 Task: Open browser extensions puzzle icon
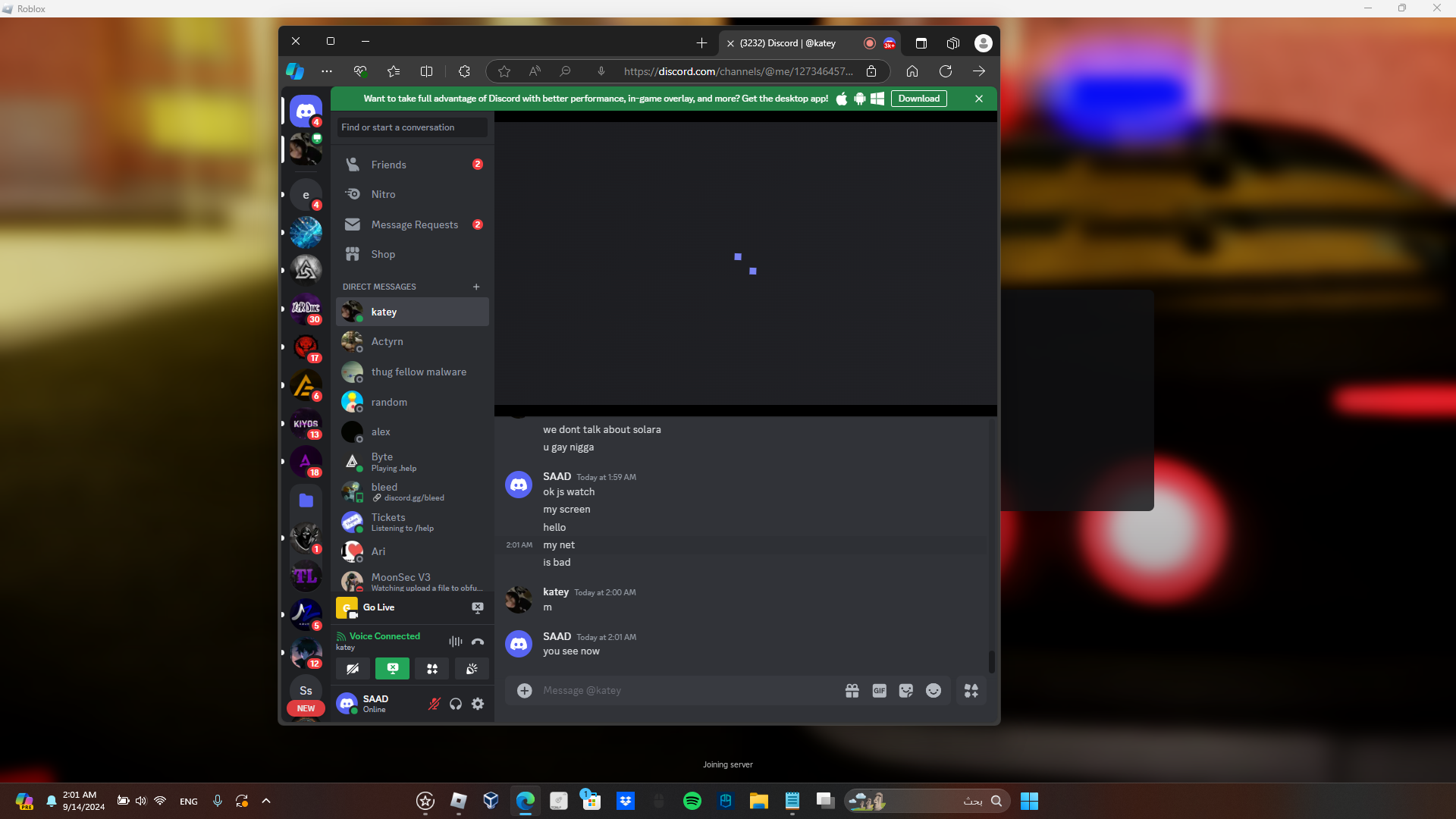[x=464, y=71]
